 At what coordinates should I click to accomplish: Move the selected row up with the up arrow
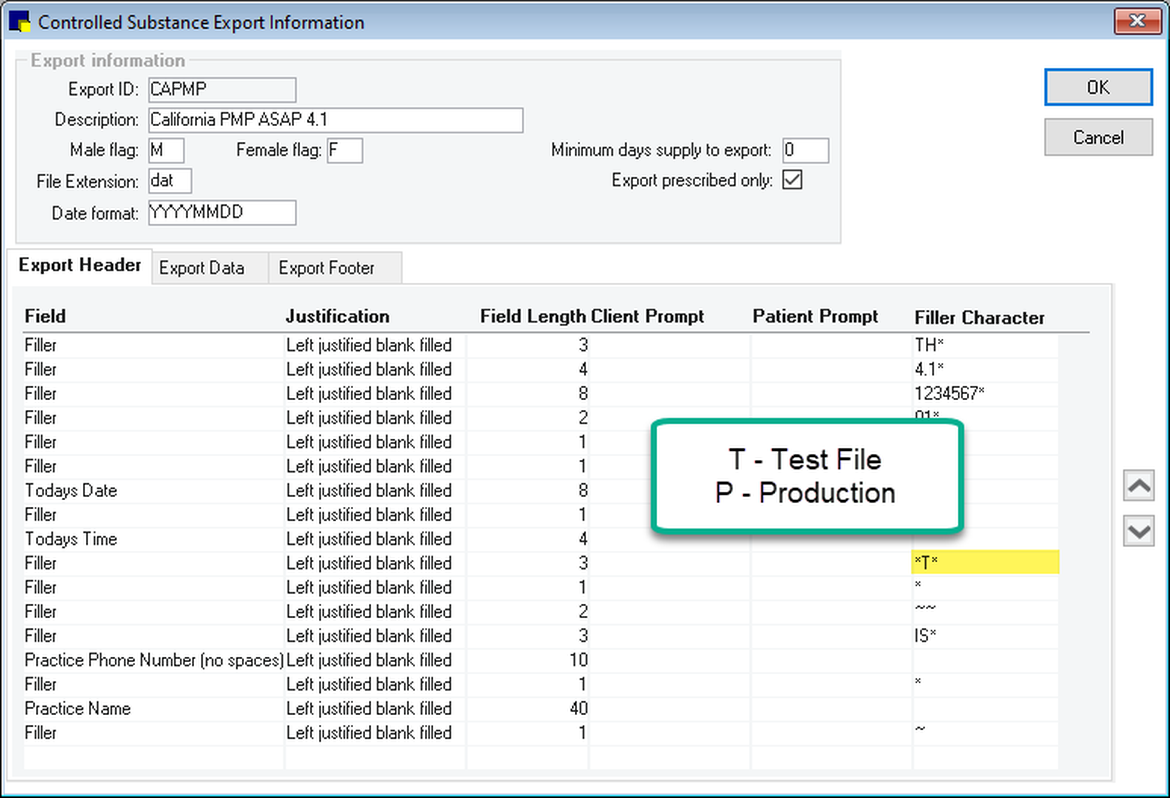tap(1139, 486)
